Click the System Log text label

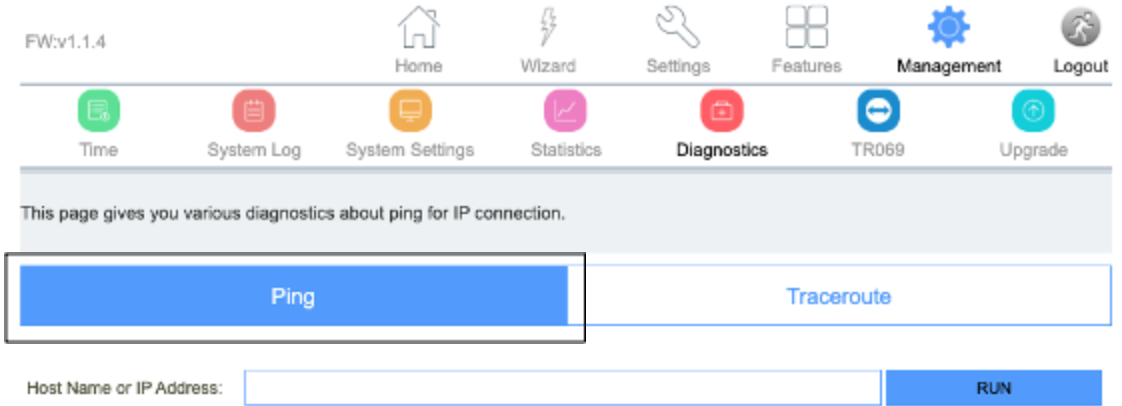(254, 151)
